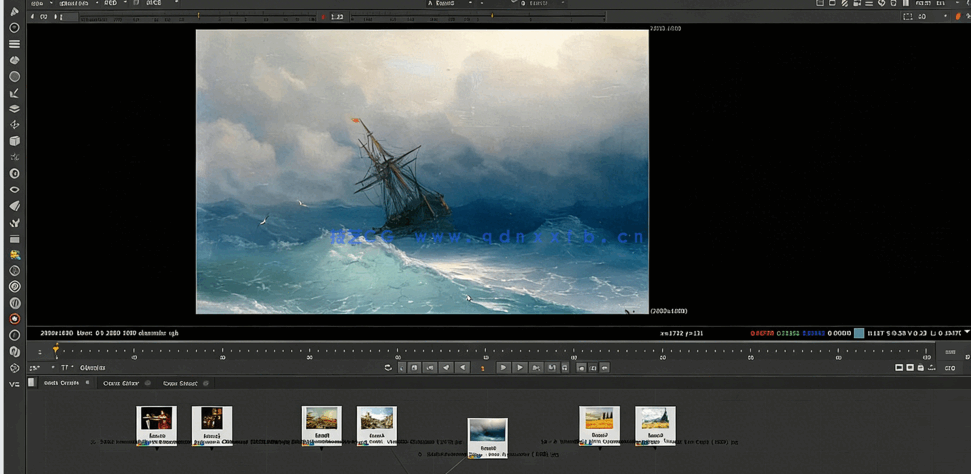Screen dimensions: 971x474
Task: Open the 3D cube nodes menu
Action: pos(15,141)
